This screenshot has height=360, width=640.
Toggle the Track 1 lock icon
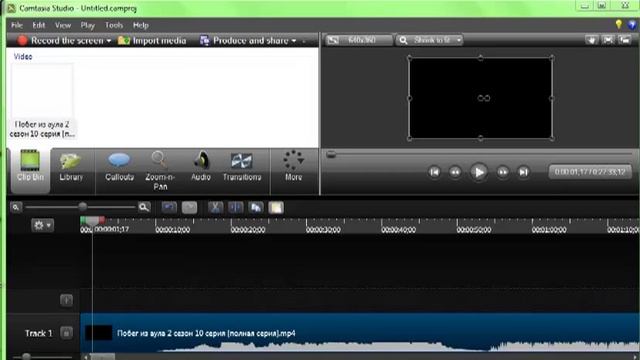point(67,333)
